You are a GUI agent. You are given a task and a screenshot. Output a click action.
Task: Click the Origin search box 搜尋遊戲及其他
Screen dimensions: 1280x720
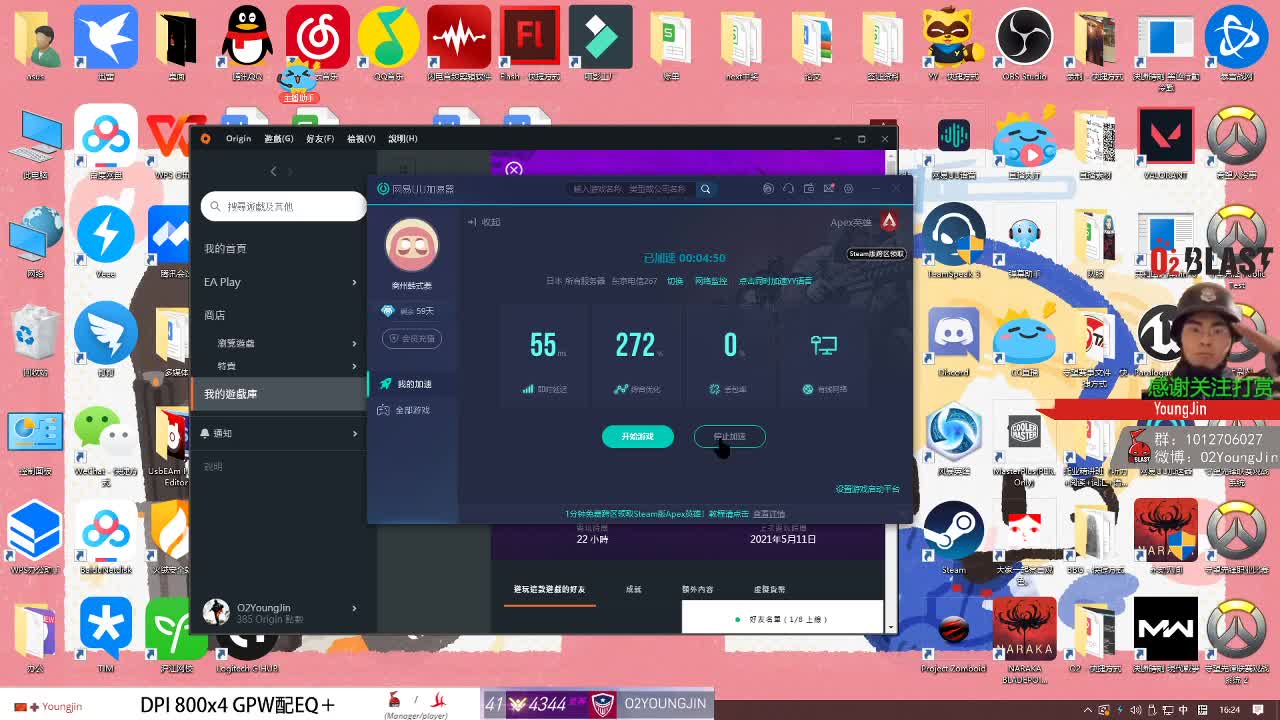point(283,206)
